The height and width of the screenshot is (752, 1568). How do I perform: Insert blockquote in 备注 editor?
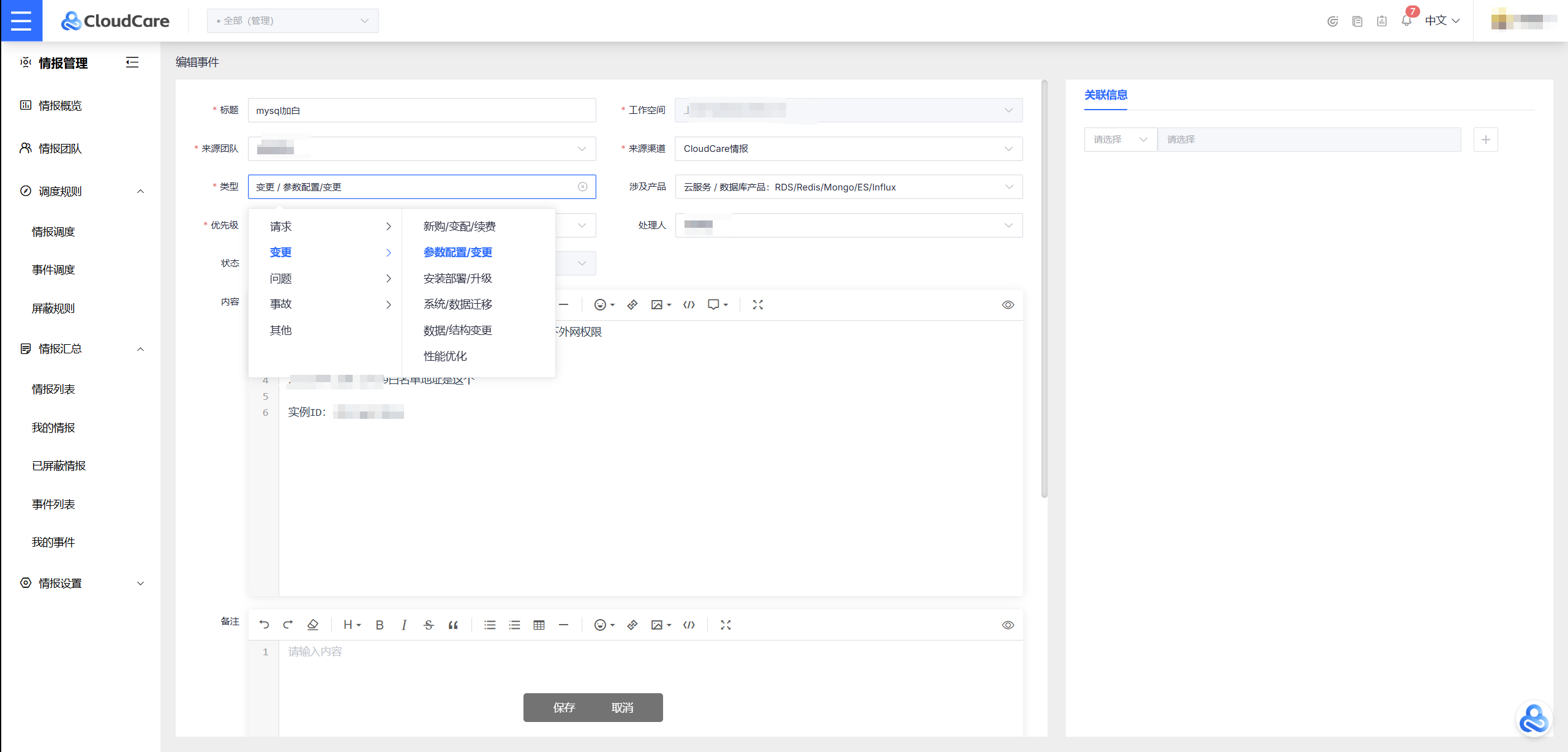[x=453, y=625]
